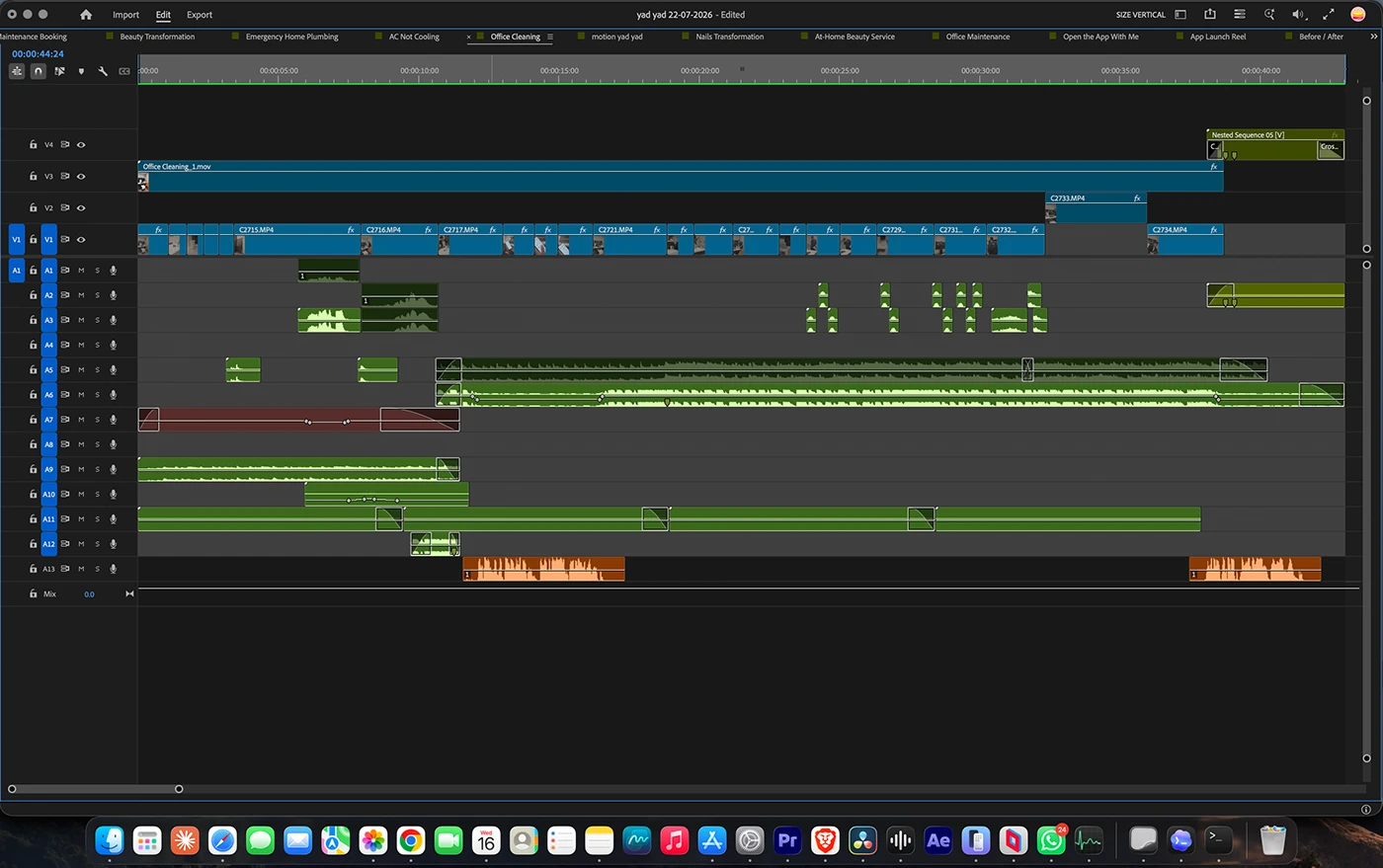Open the user profile avatar

[x=1358, y=15]
